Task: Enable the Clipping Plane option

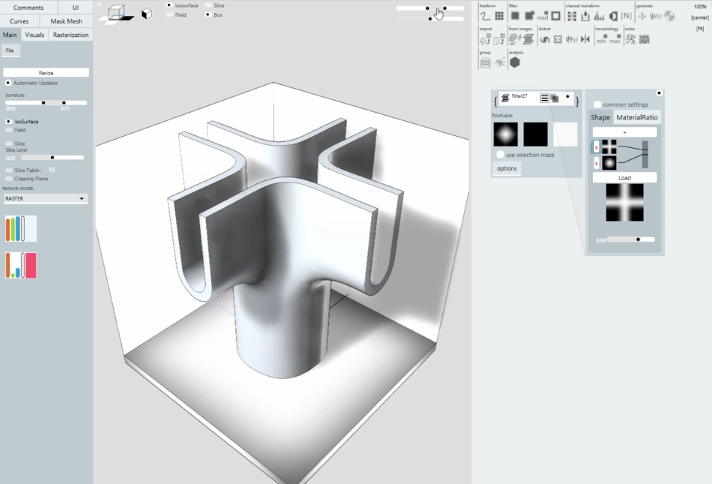Action: pyautogui.click(x=9, y=179)
